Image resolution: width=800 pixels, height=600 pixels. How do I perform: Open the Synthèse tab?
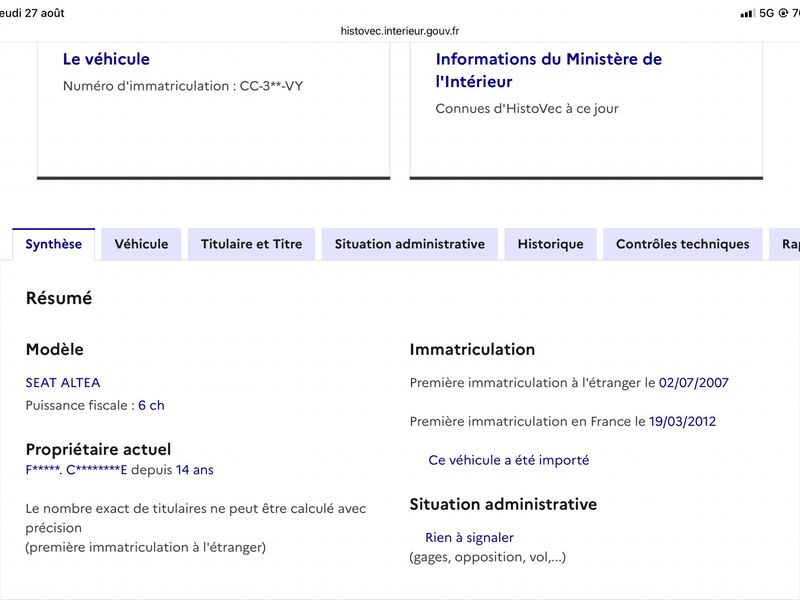click(x=54, y=244)
